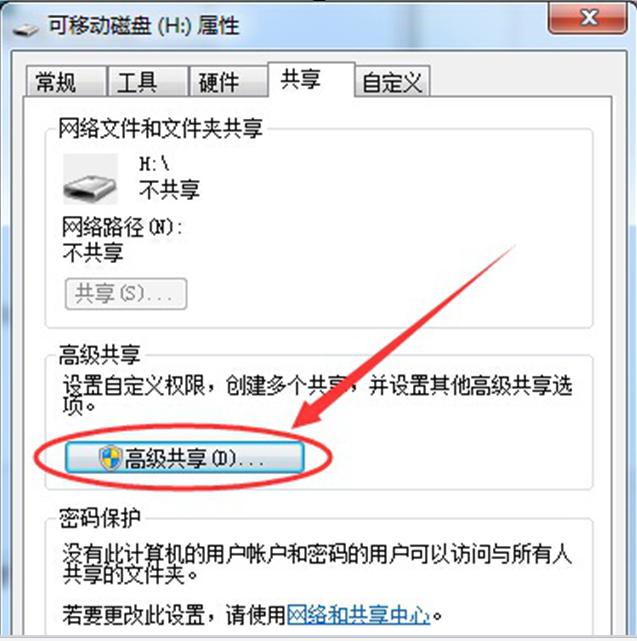Click the UAC shield icon on 高级共享 button
Image resolution: width=637 pixels, height=641 pixels.
coord(111,458)
